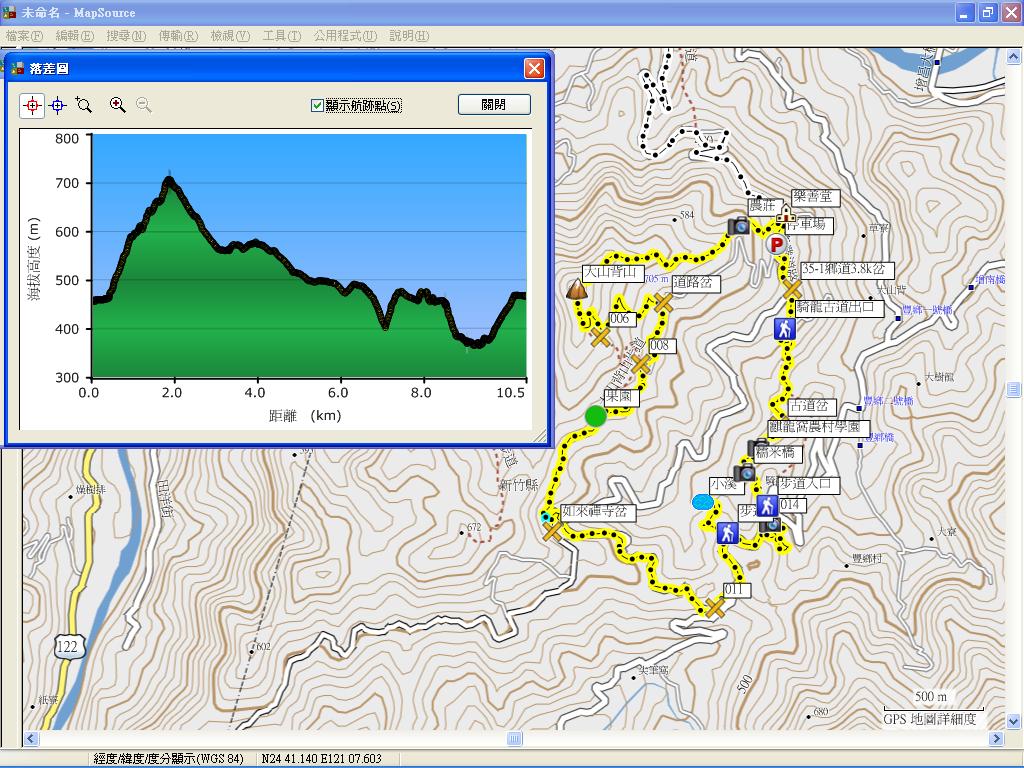Image resolution: width=1024 pixels, height=768 pixels.
Task: Click the X crossing marker at 道路岔
Action: 663,303
